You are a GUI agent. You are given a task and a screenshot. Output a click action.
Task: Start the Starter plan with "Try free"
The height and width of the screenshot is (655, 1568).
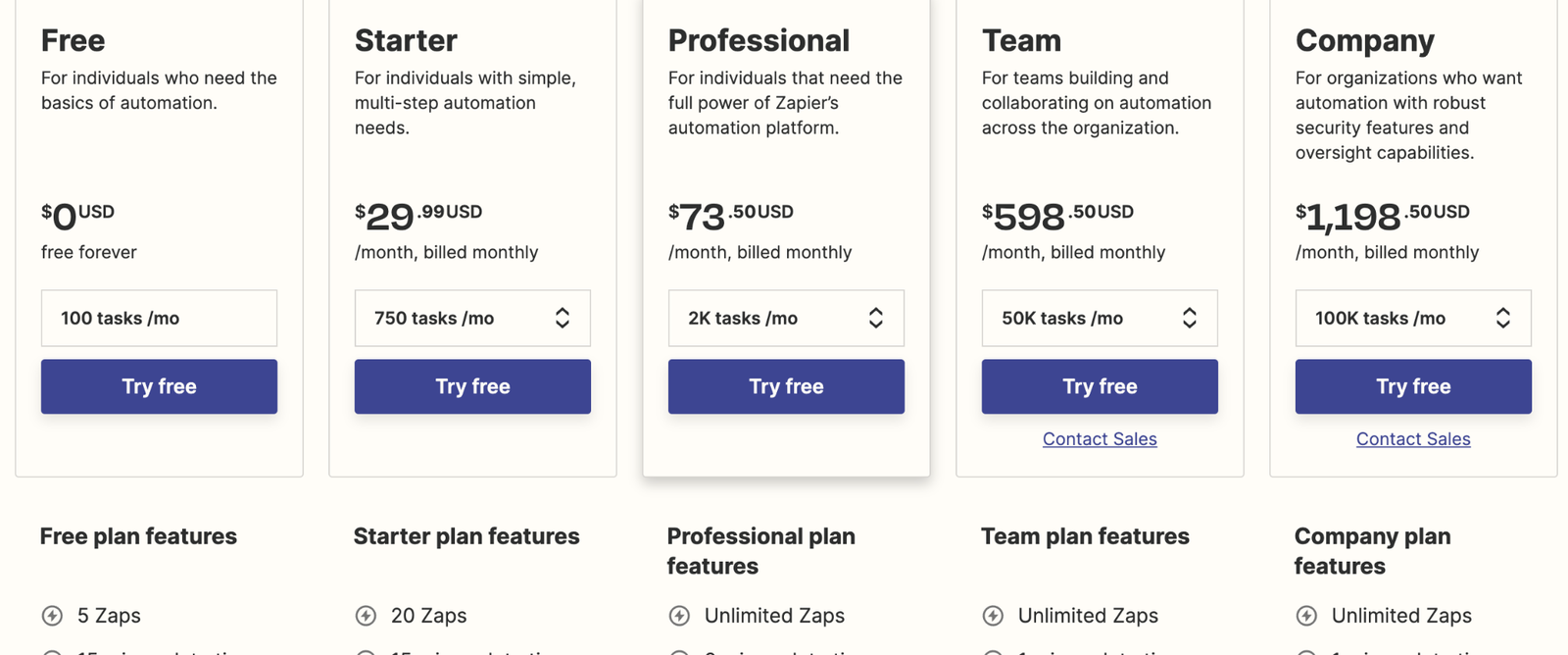[472, 386]
